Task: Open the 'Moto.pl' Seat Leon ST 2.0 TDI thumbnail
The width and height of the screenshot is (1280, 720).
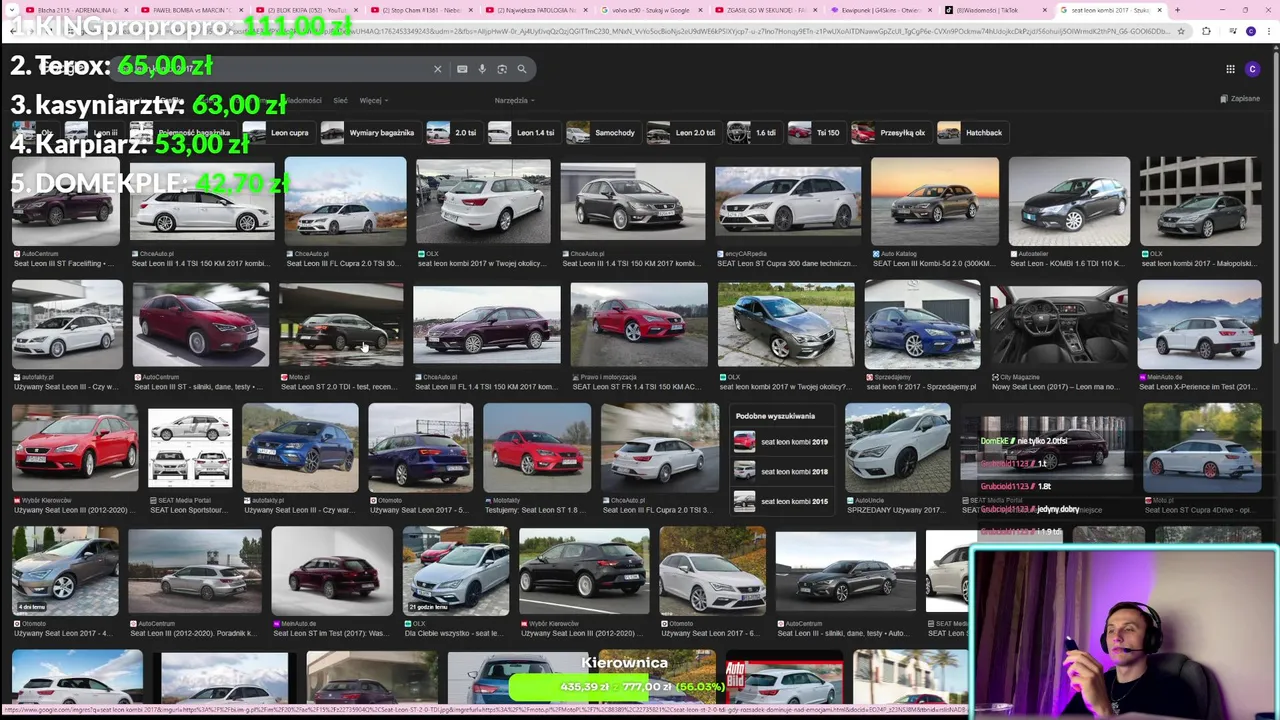Action: (341, 326)
